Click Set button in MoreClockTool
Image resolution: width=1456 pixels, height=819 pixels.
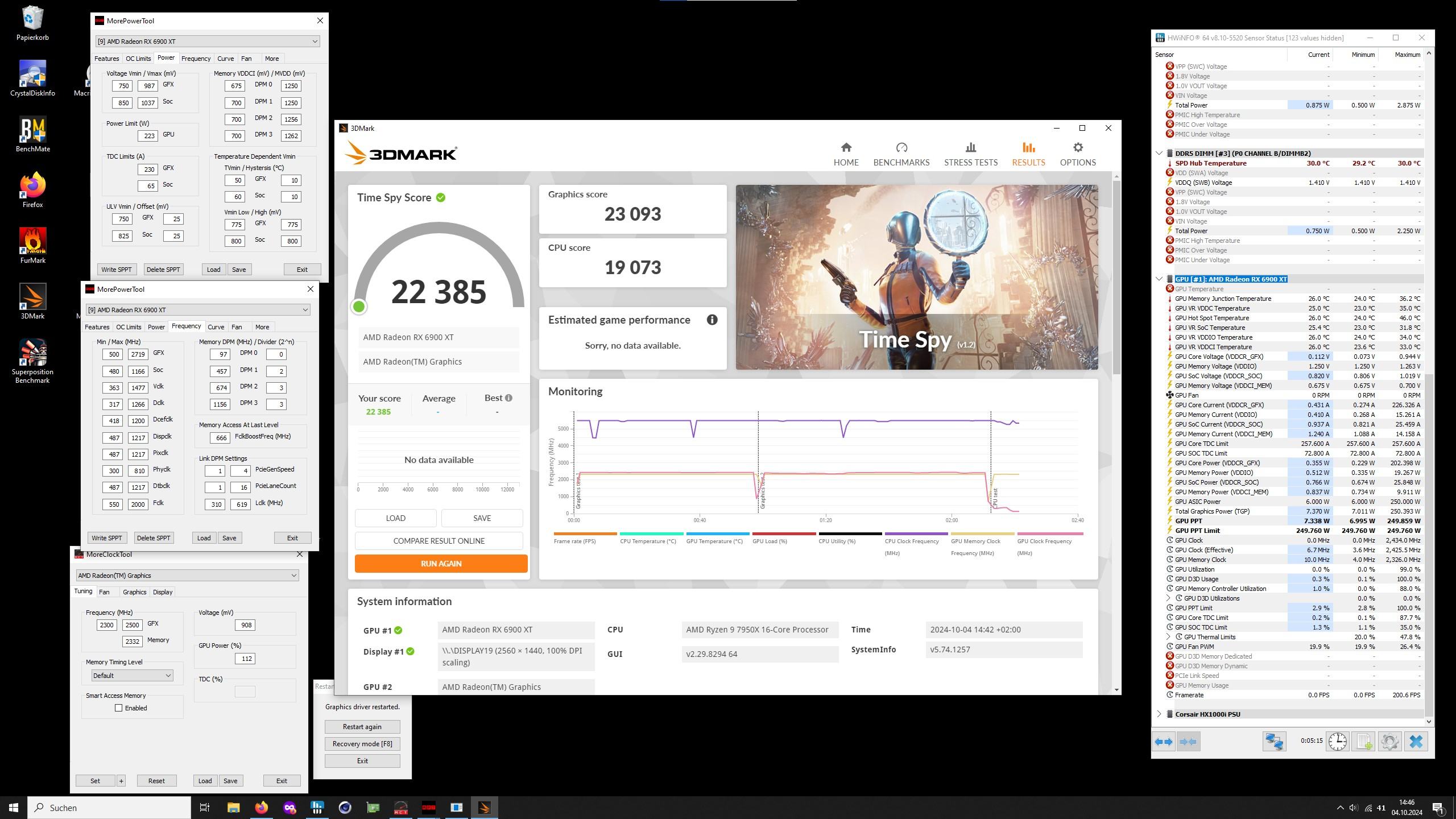coord(95,781)
